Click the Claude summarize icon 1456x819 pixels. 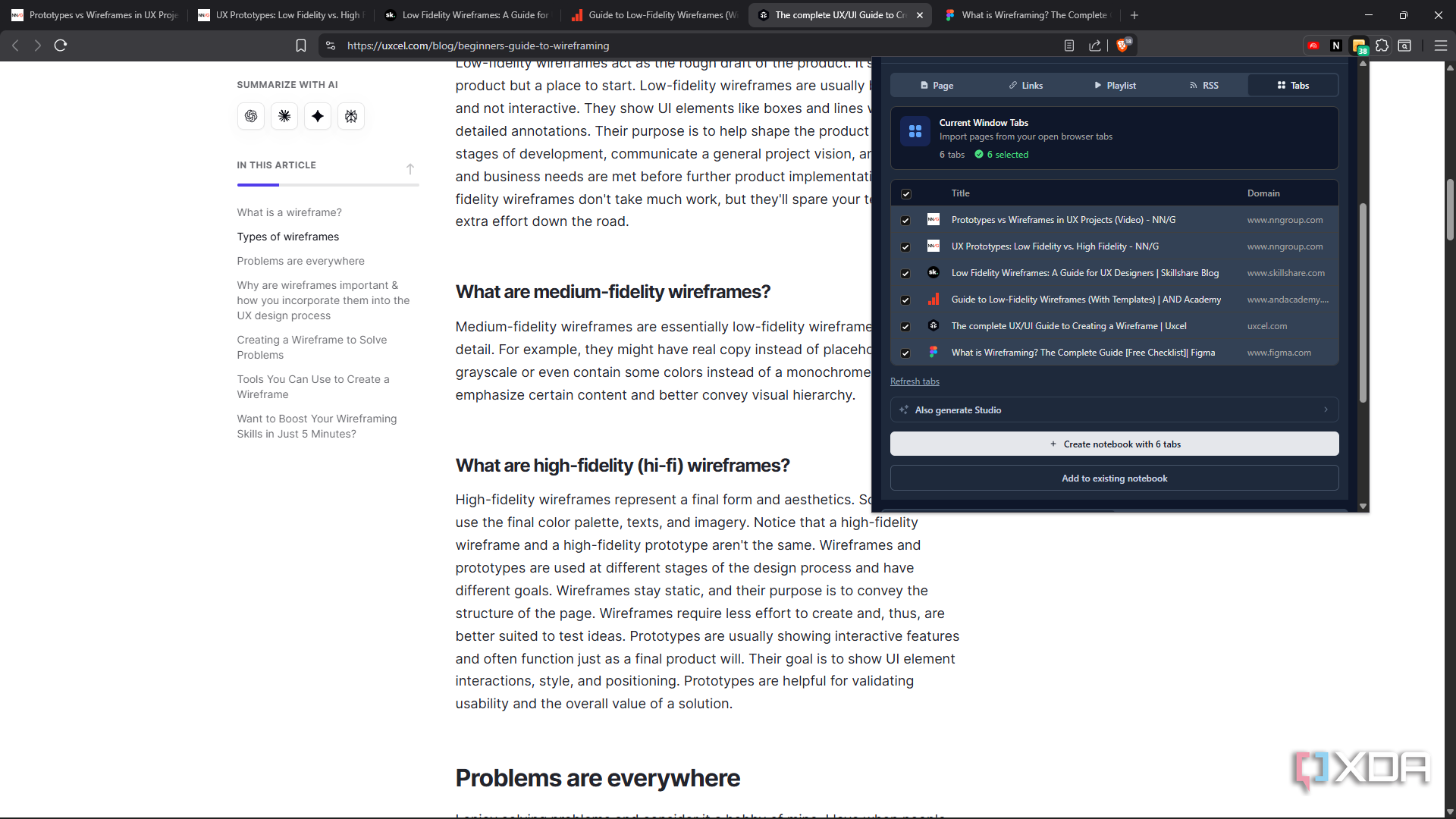point(284,116)
